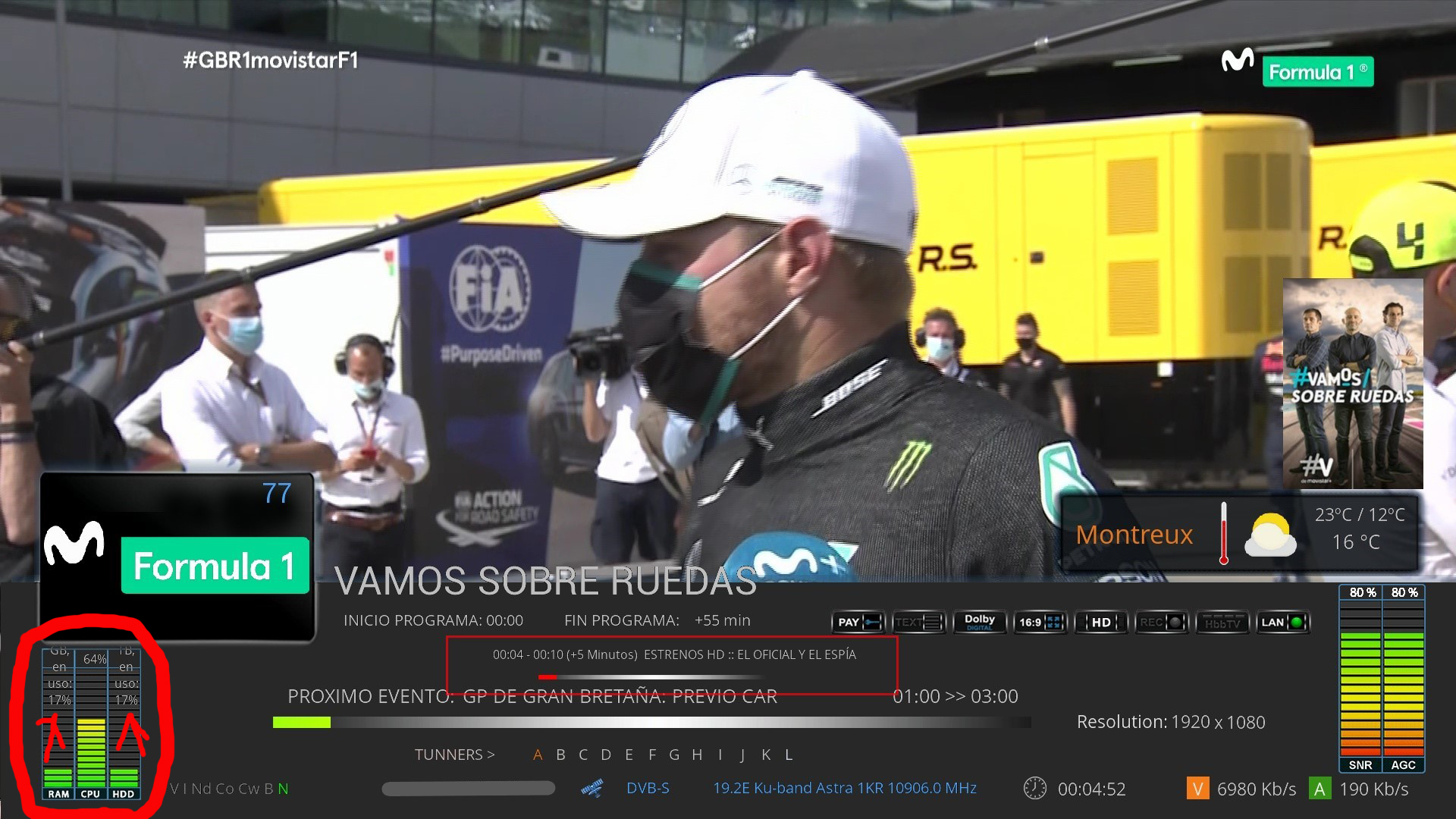1456x819 pixels.
Task: Click the partly cloudy weather icon
Action: (x=1270, y=535)
